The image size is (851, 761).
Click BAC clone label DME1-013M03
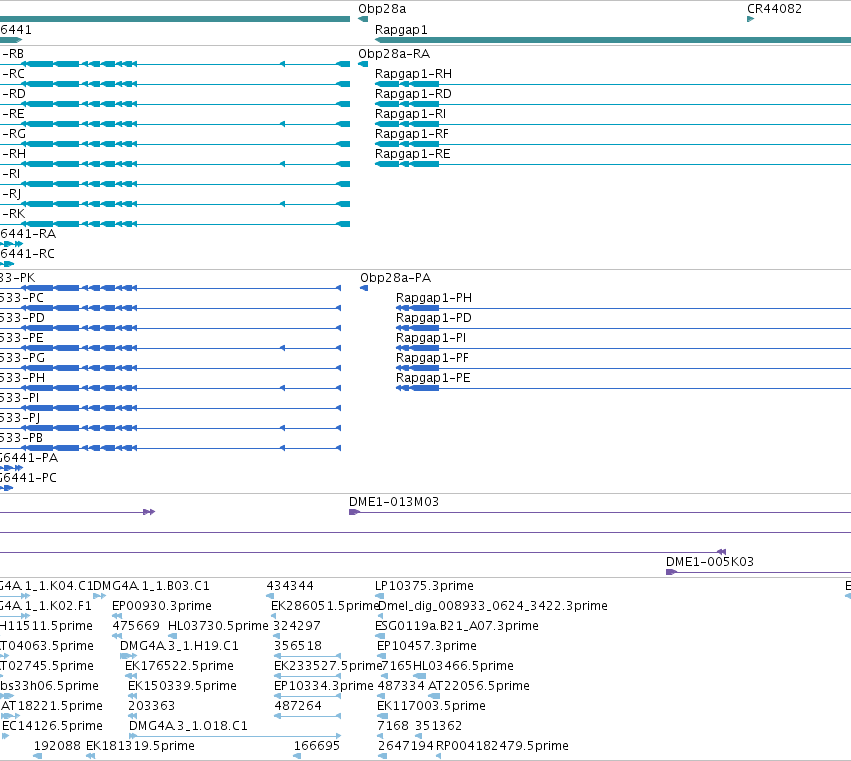coord(393,502)
